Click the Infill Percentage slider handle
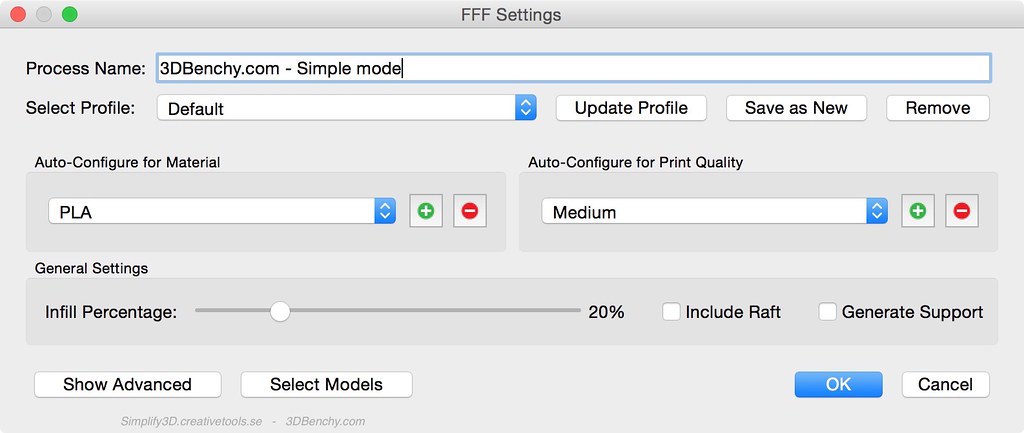The height and width of the screenshot is (433, 1024). tap(280, 312)
